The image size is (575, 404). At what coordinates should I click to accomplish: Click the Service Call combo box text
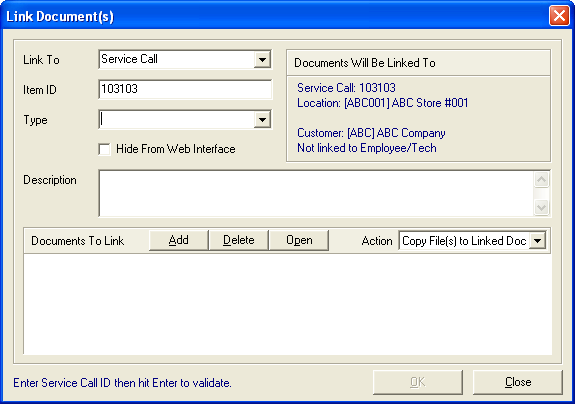pos(129,59)
